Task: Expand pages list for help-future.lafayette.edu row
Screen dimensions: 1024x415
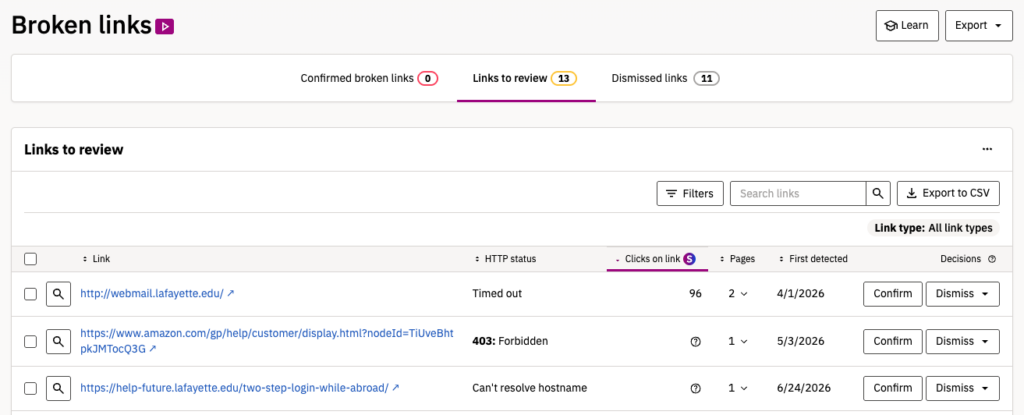Action: coord(738,388)
